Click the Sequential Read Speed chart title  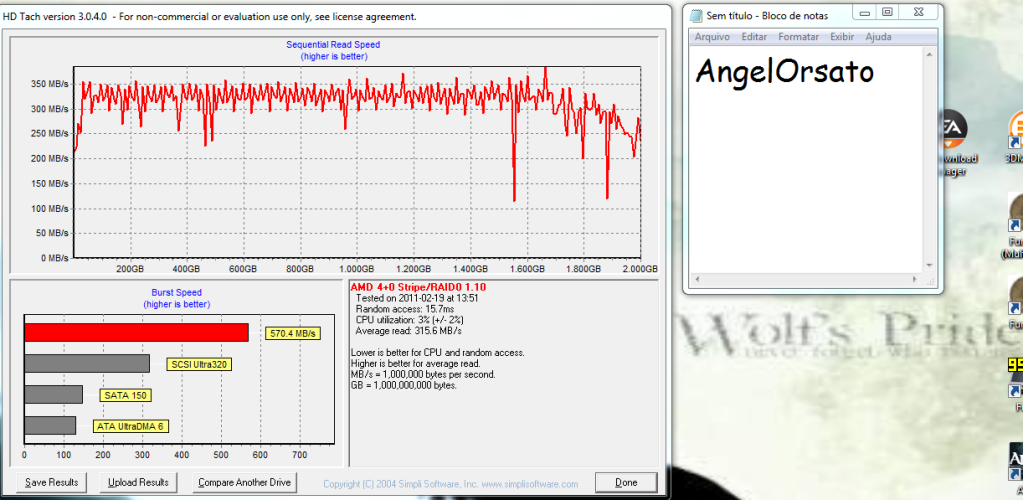[x=333, y=44]
